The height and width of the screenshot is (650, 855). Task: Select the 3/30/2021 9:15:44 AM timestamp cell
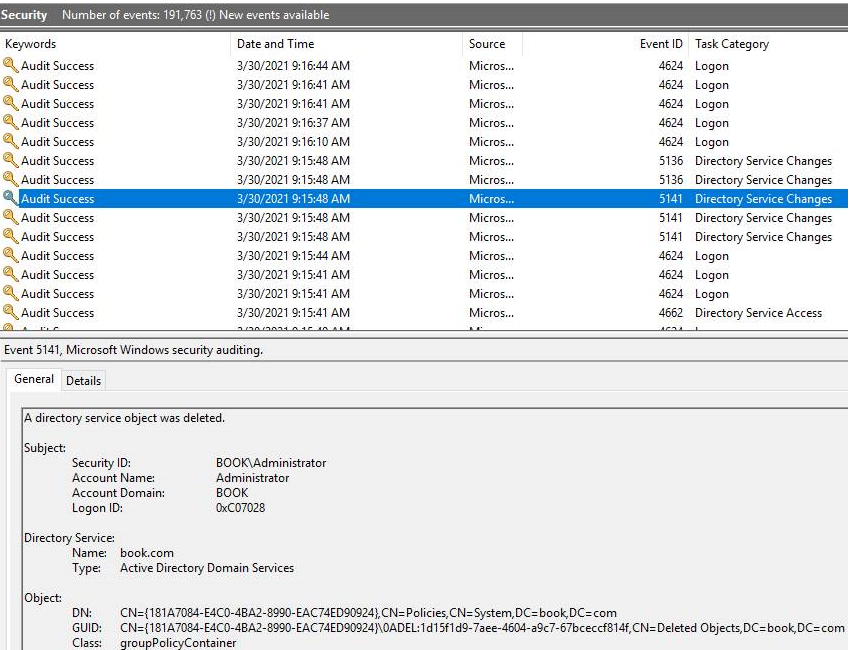tap(293, 256)
